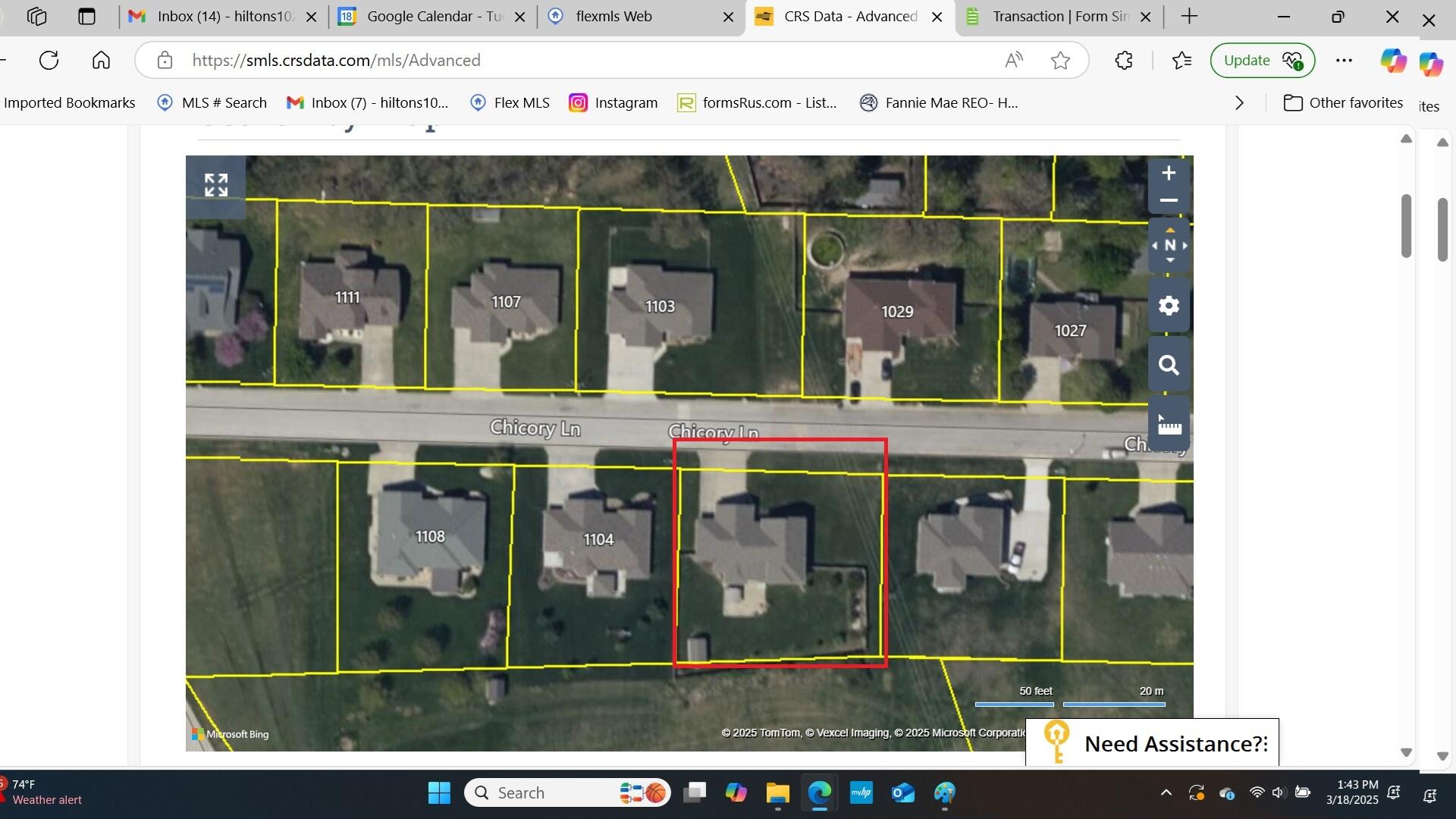The image size is (1456, 819).
Task: Add this page to favorites star
Action: pos(1061,61)
